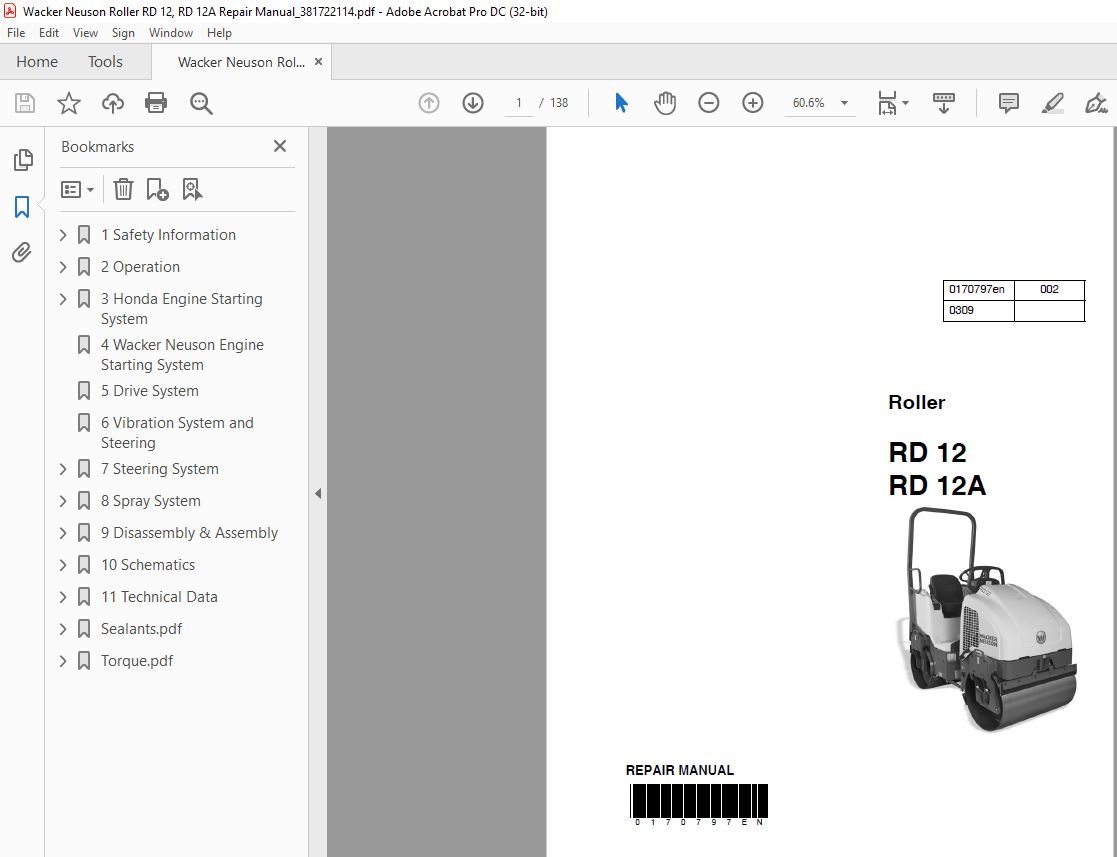
Task: Click the page number input field
Action: click(x=519, y=103)
